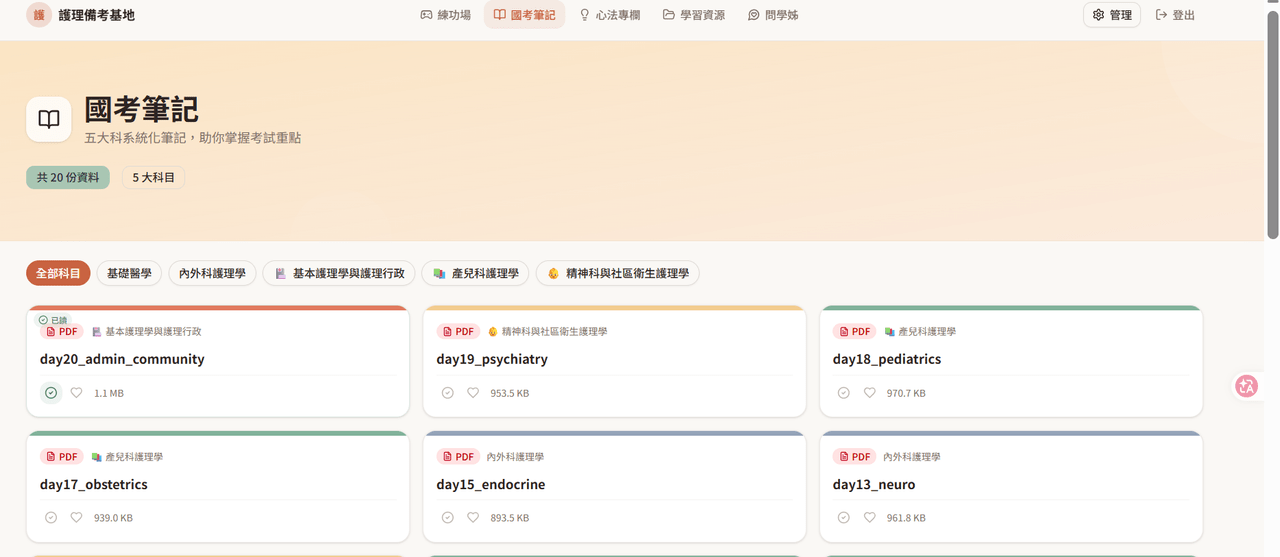Favorite day18_pediatrics with heart icon
The image size is (1280, 557).
click(870, 393)
